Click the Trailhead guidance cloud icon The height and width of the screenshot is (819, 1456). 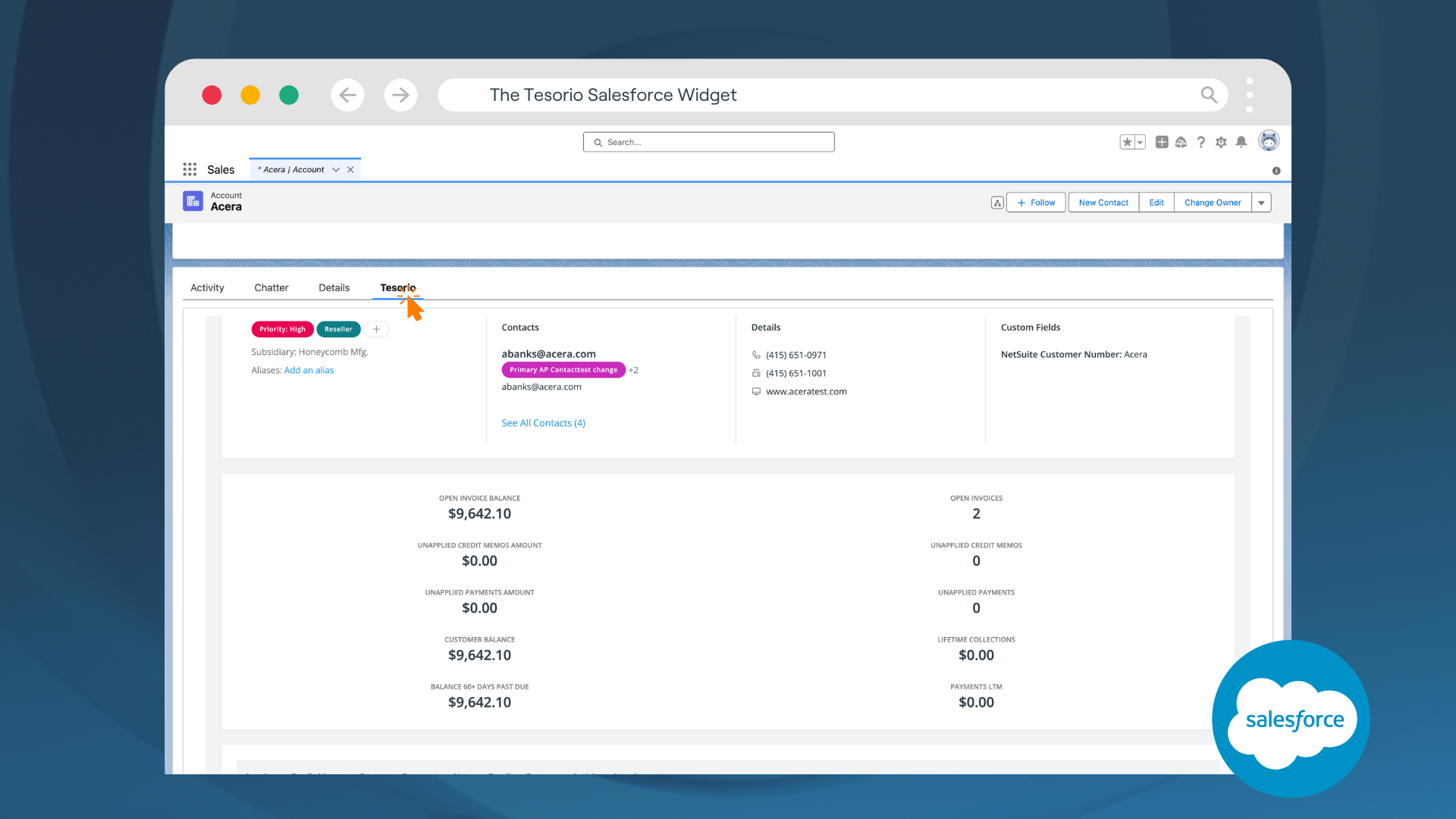point(1181,142)
